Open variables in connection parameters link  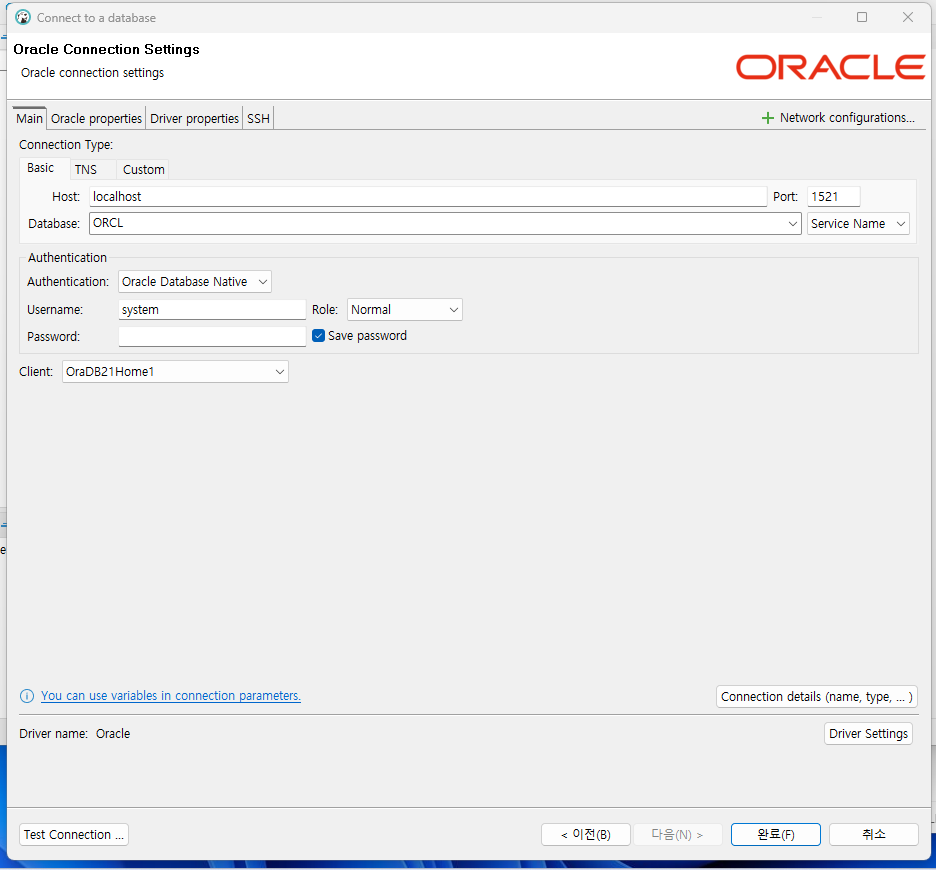tap(171, 696)
